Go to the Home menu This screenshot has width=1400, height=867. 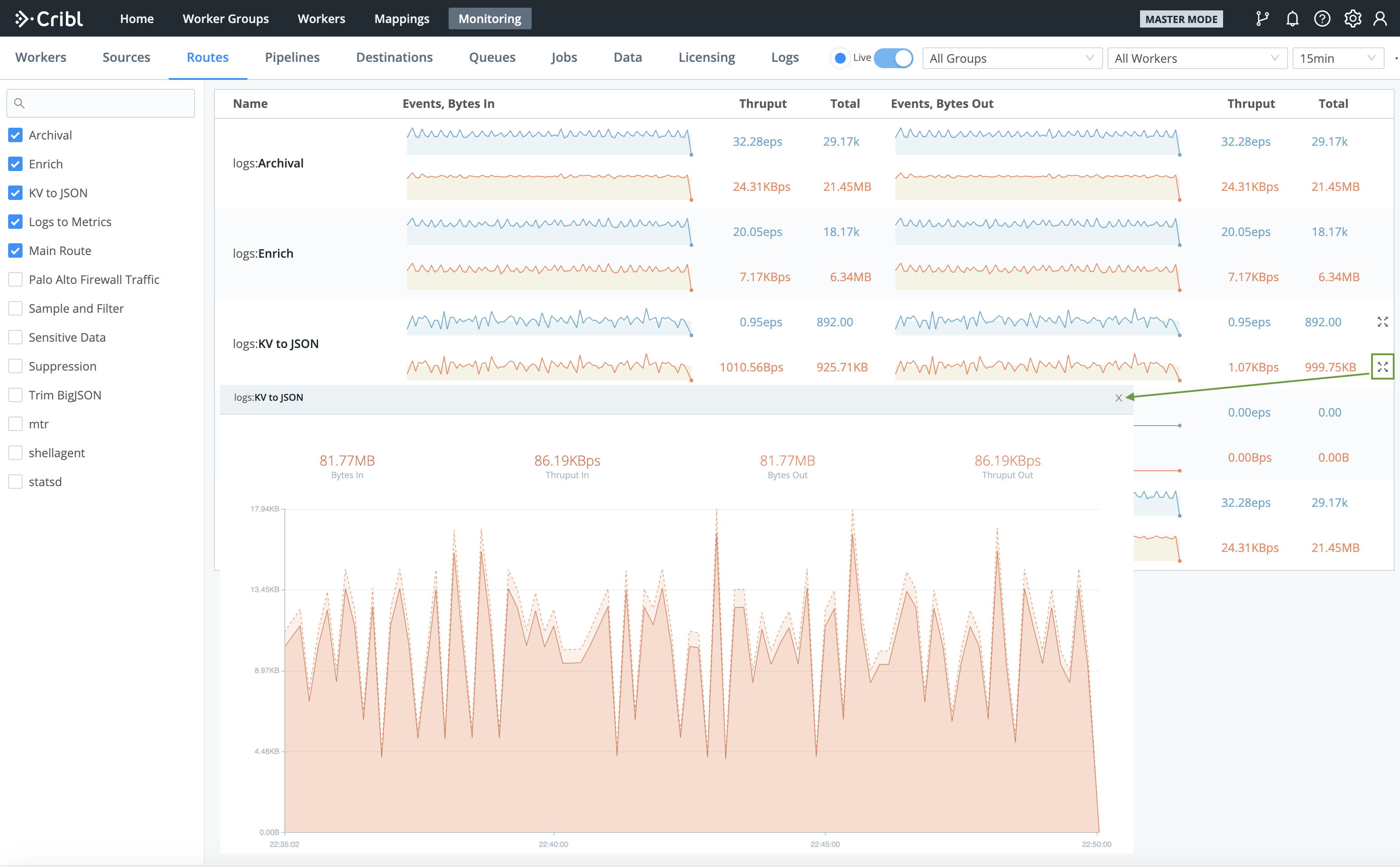(136, 19)
